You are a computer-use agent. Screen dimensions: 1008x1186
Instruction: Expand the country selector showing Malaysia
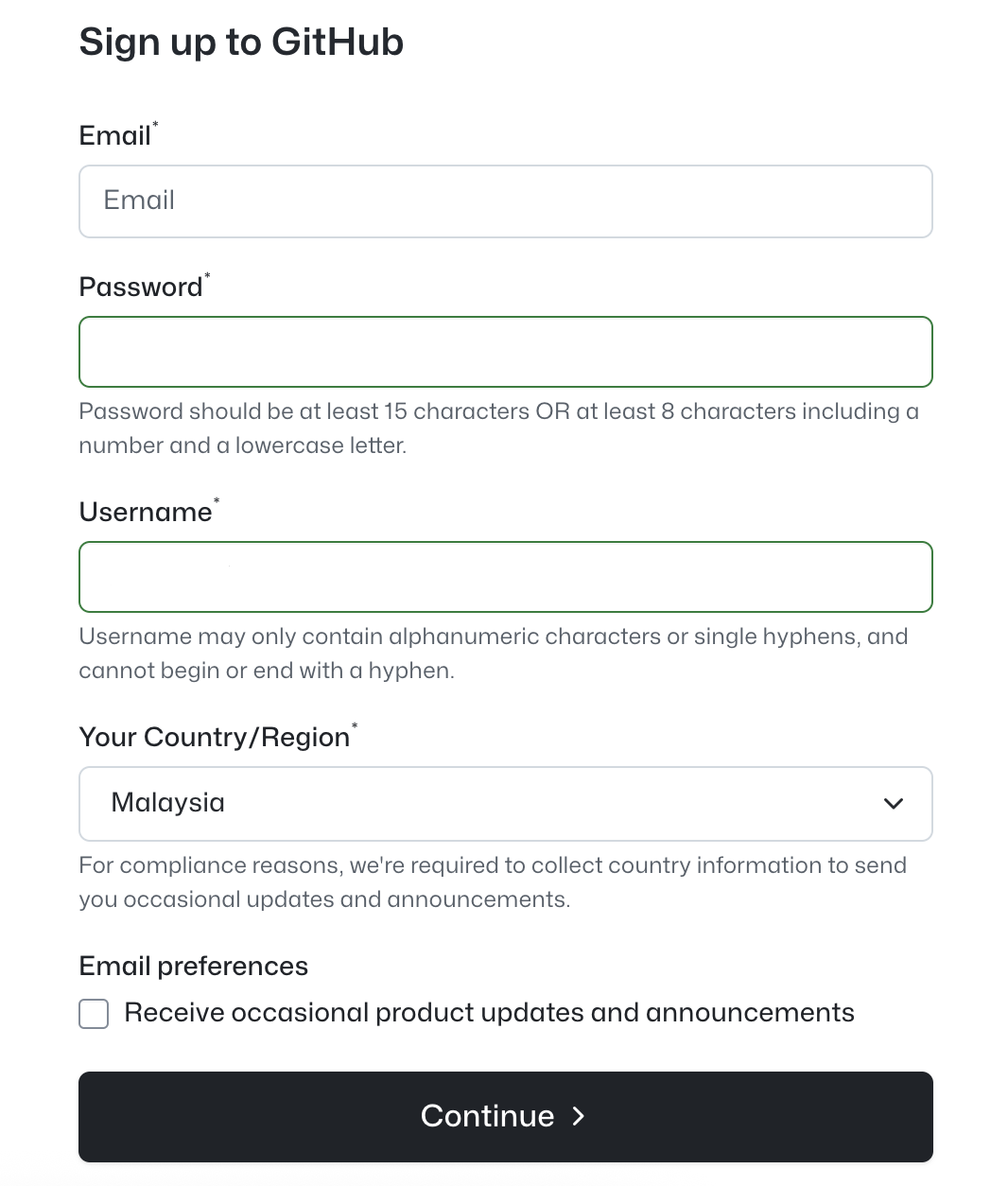[x=506, y=804]
